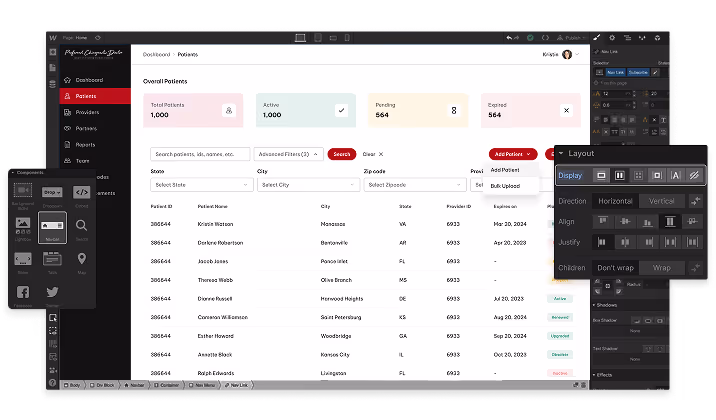This screenshot has height=420, width=716.
Task: Collapse the Layout section
Action: [x=561, y=153]
